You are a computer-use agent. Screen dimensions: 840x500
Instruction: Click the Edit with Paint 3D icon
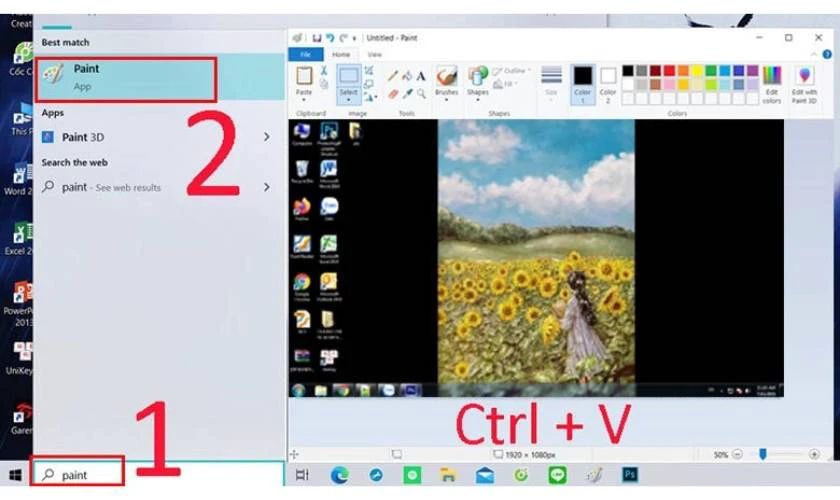click(x=804, y=76)
